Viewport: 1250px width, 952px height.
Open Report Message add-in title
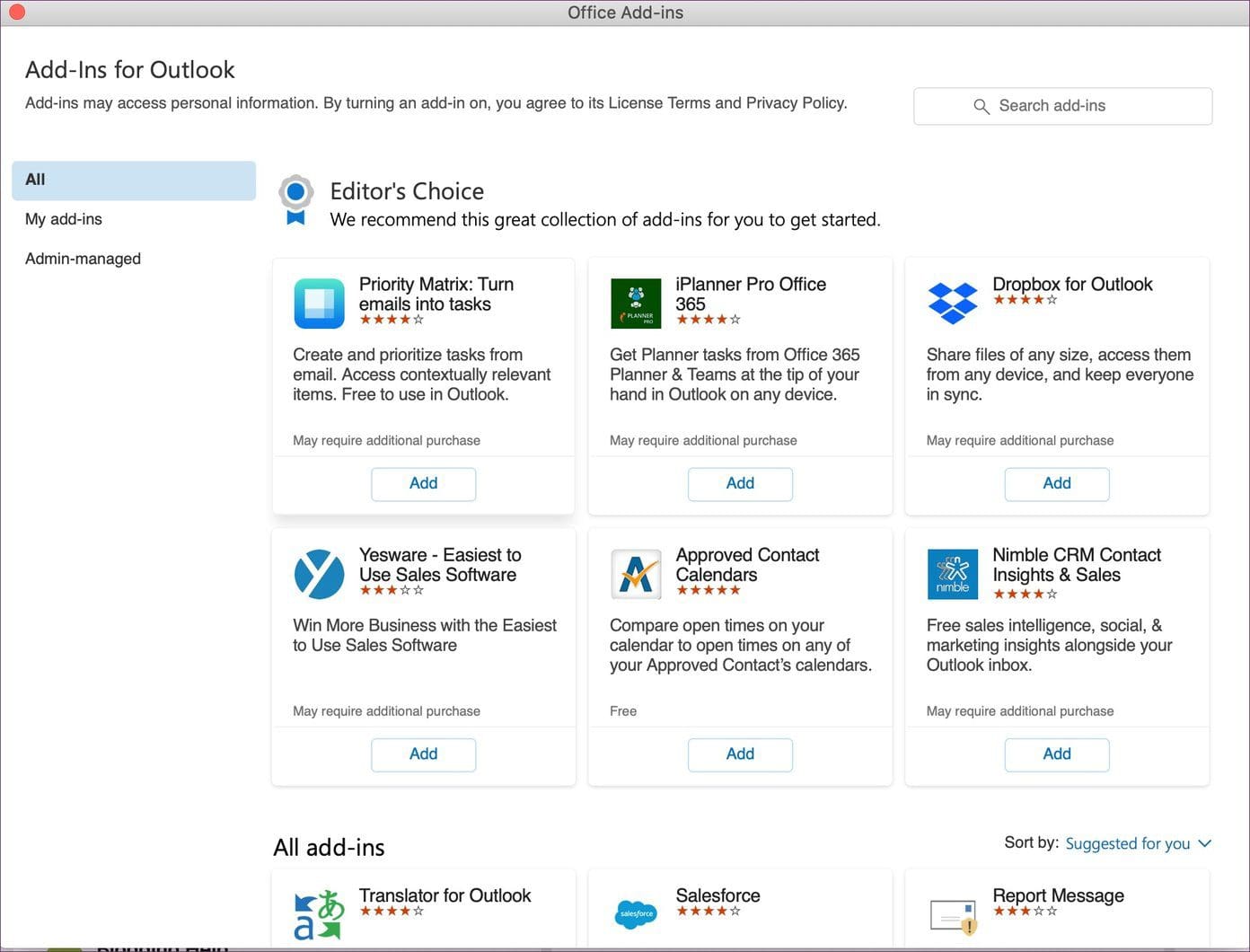pos(1058,895)
